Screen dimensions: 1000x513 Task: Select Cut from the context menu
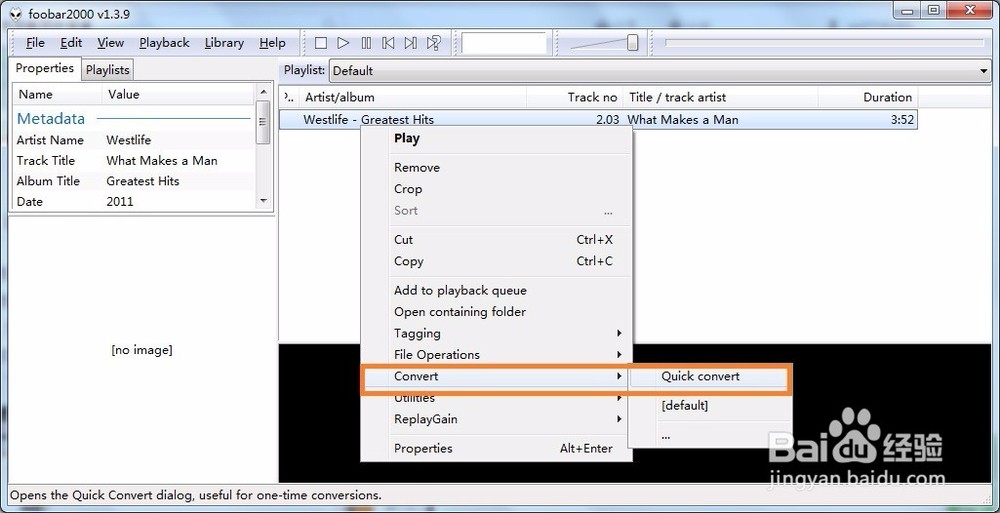tap(497, 240)
